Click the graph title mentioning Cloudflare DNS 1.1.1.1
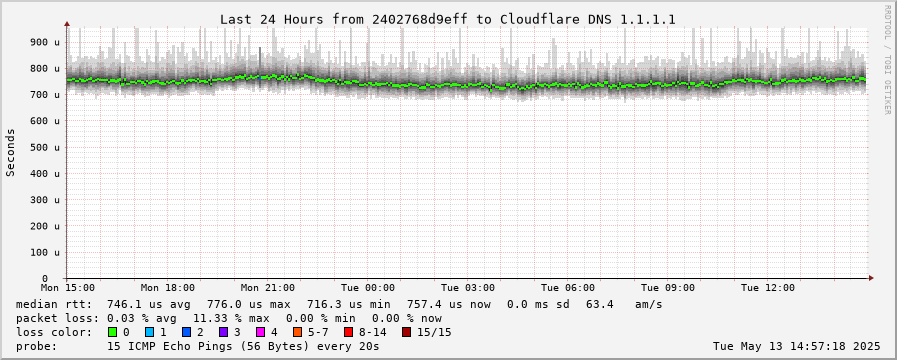 tap(448, 19)
